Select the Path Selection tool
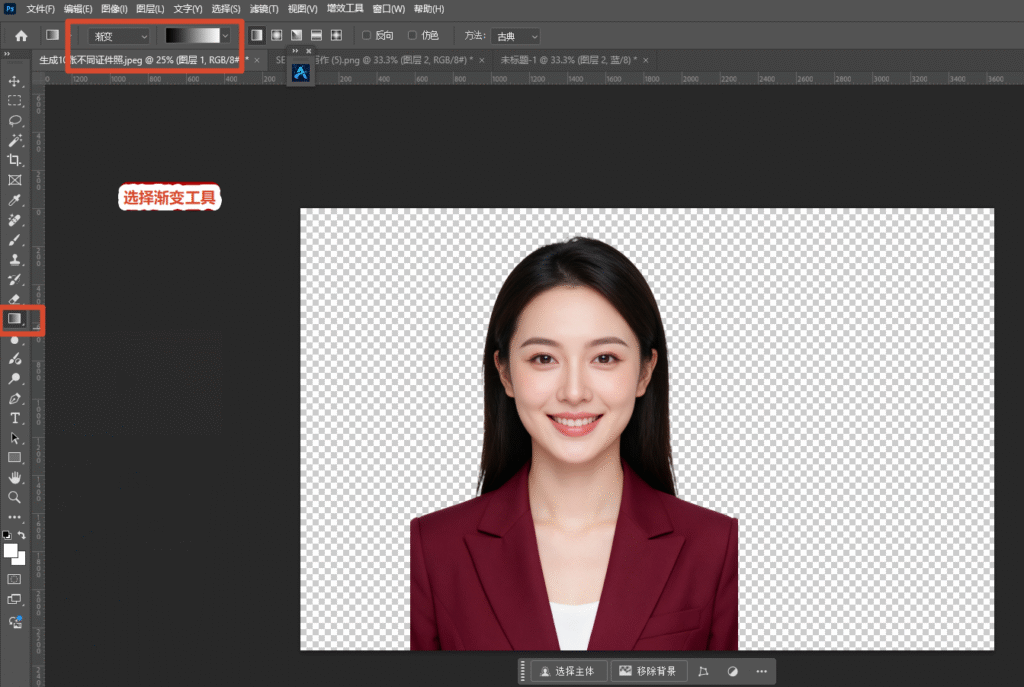Viewport: 1024px width, 687px height. coord(14,438)
